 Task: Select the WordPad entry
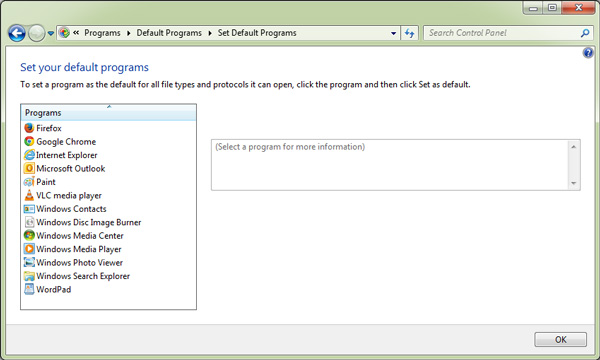click(x=54, y=289)
